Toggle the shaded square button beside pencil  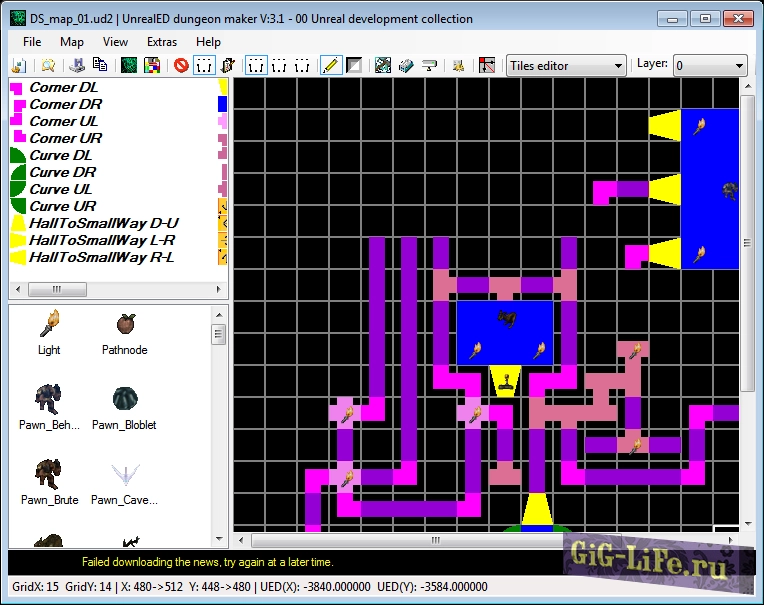click(354, 66)
